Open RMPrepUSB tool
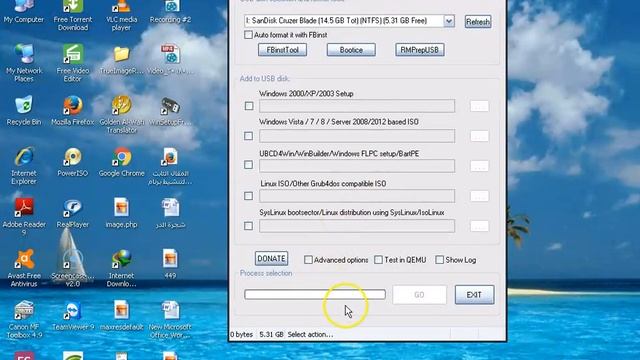This screenshot has width=640, height=360. (x=420, y=50)
